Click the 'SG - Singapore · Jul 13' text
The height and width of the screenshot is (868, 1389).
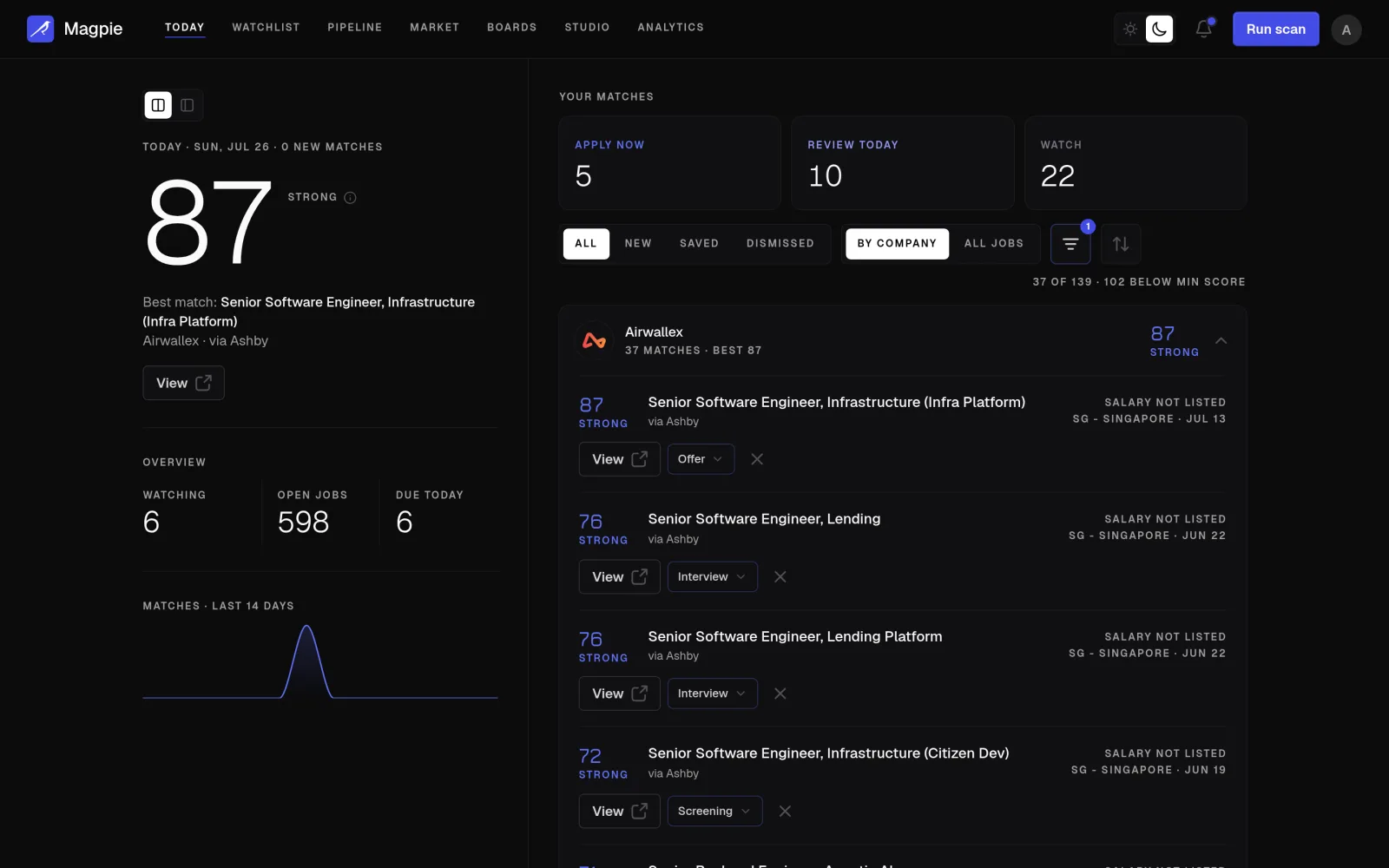(x=1149, y=419)
